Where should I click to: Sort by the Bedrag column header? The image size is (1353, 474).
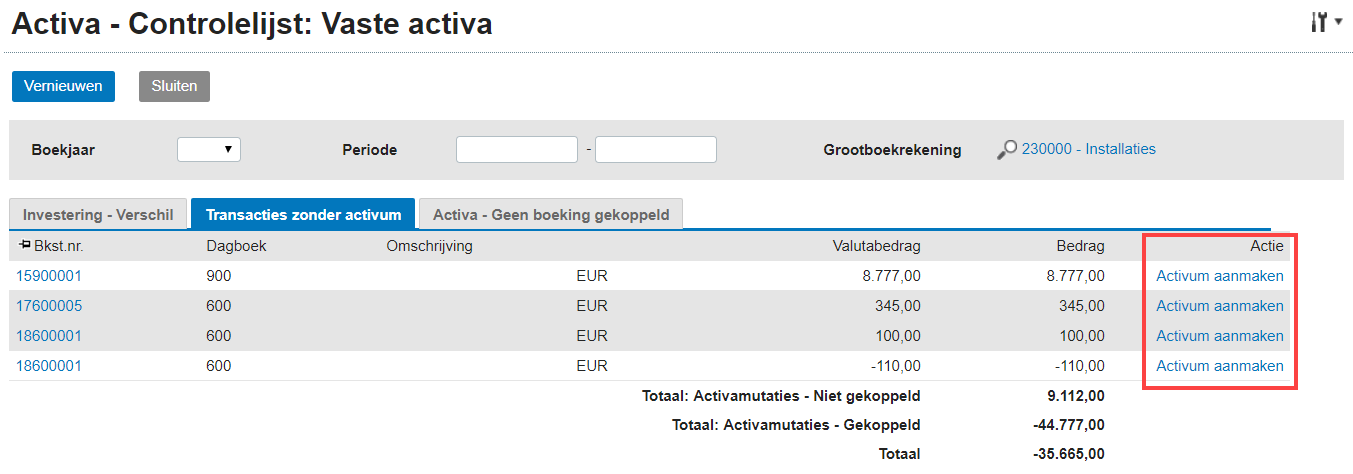tap(1081, 245)
